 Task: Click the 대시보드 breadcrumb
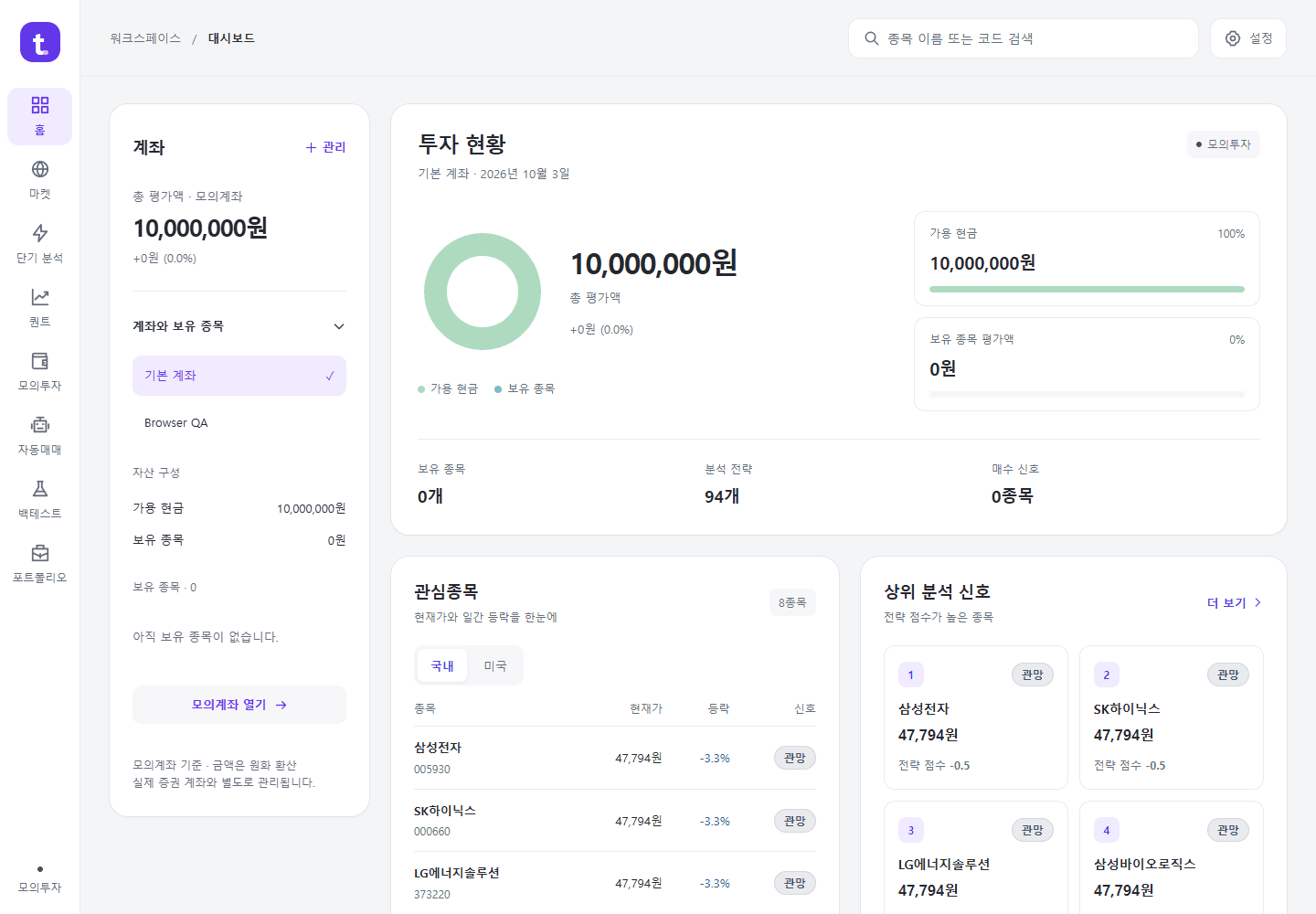tap(231, 38)
